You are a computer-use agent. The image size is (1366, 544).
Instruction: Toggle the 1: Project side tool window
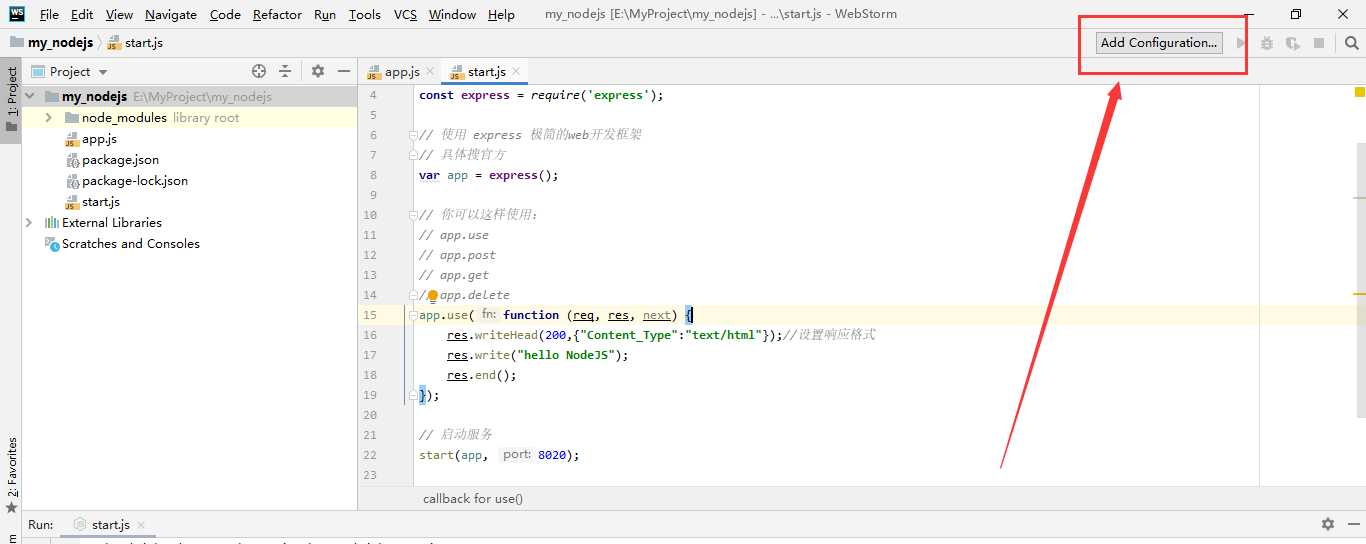pos(11,100)
